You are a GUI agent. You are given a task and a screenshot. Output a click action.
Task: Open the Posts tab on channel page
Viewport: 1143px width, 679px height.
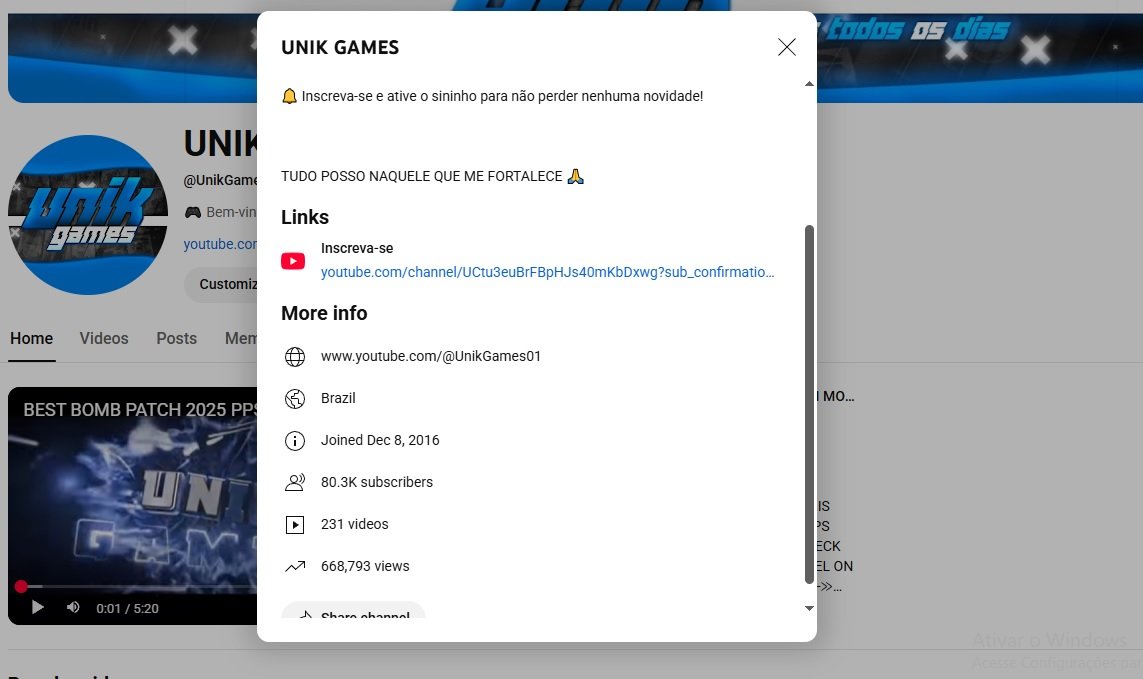(176, 338)
